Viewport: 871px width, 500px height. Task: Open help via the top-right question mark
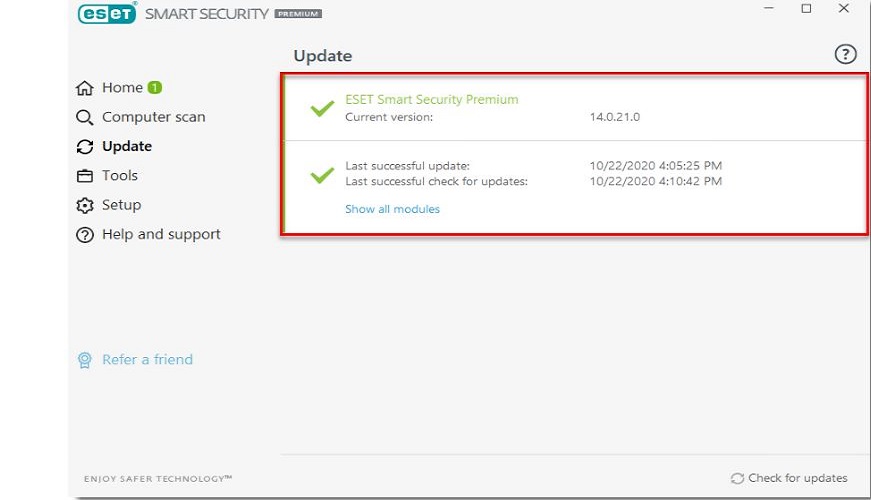(845, 55)
